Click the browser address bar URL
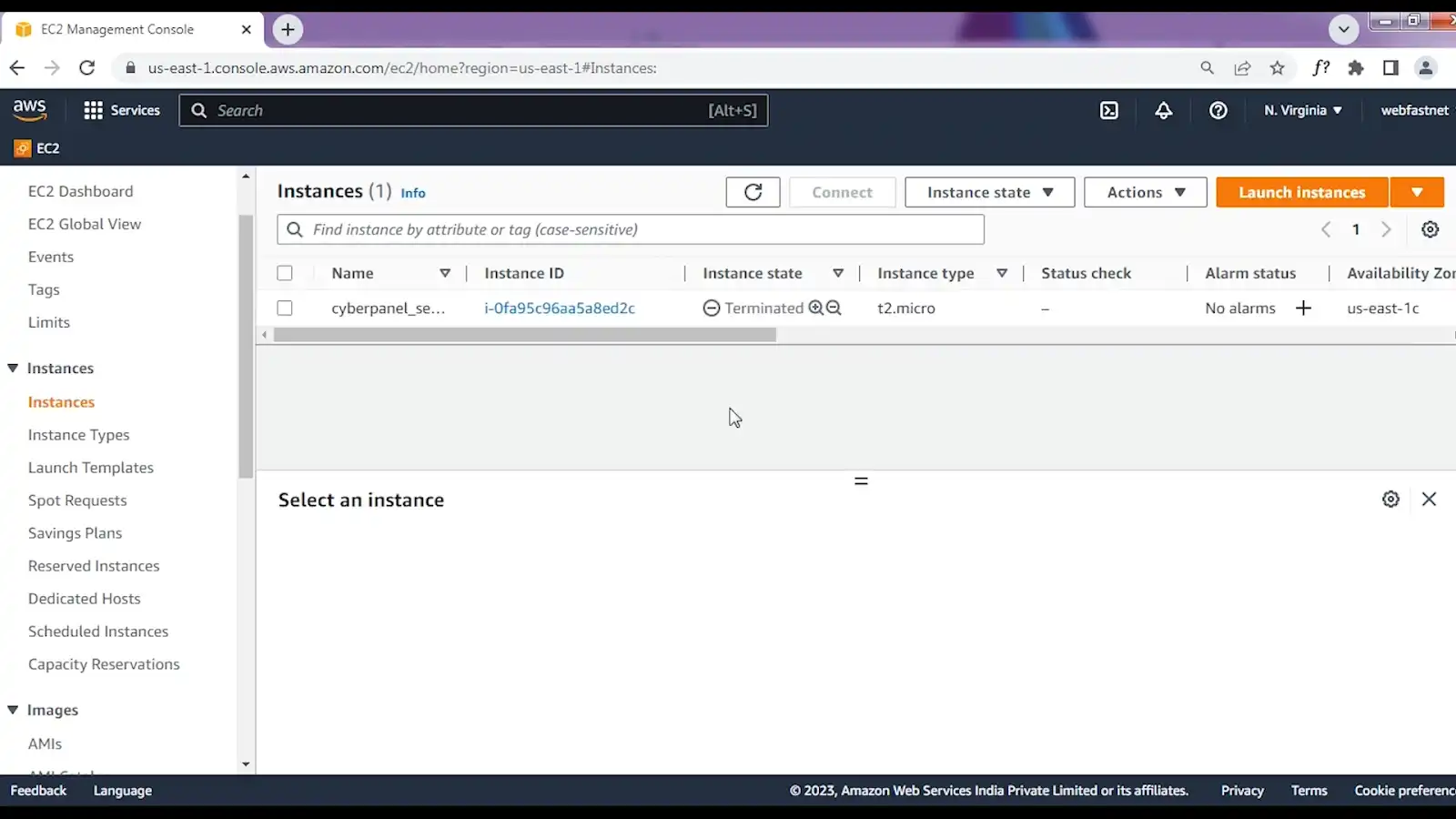This screenshot has height=819, width=1456. (x=402, y=67)
